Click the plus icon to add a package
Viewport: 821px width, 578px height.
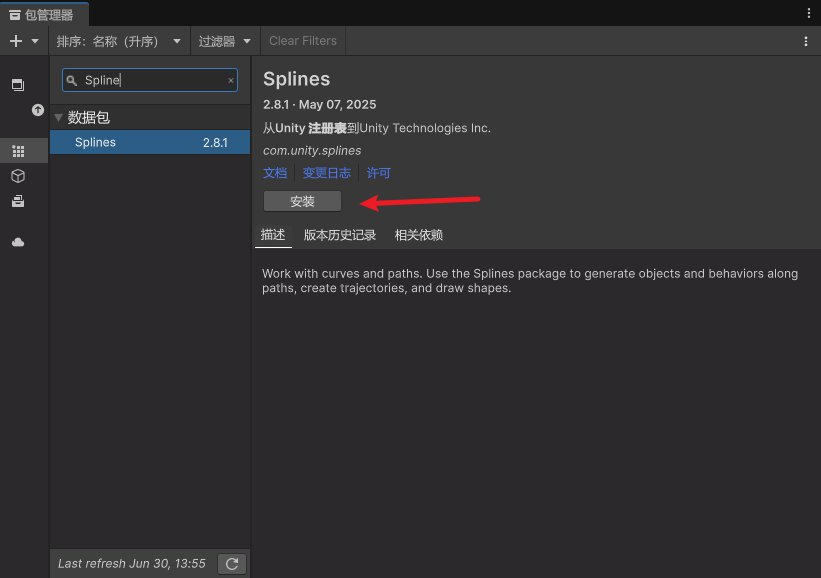click(14, 41)
